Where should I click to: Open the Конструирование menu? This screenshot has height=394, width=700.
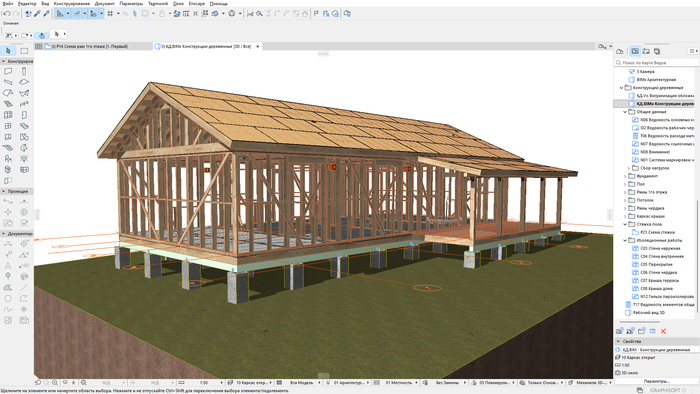[71, 4]
